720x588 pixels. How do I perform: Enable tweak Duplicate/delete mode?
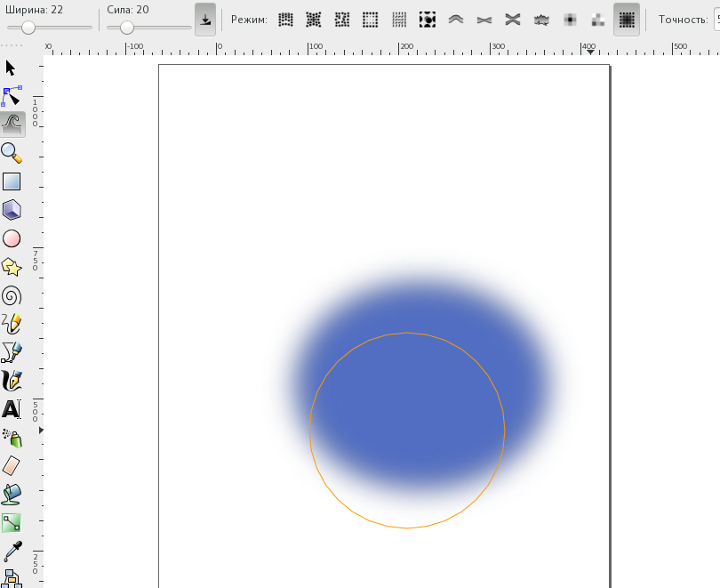click(428, 20)
